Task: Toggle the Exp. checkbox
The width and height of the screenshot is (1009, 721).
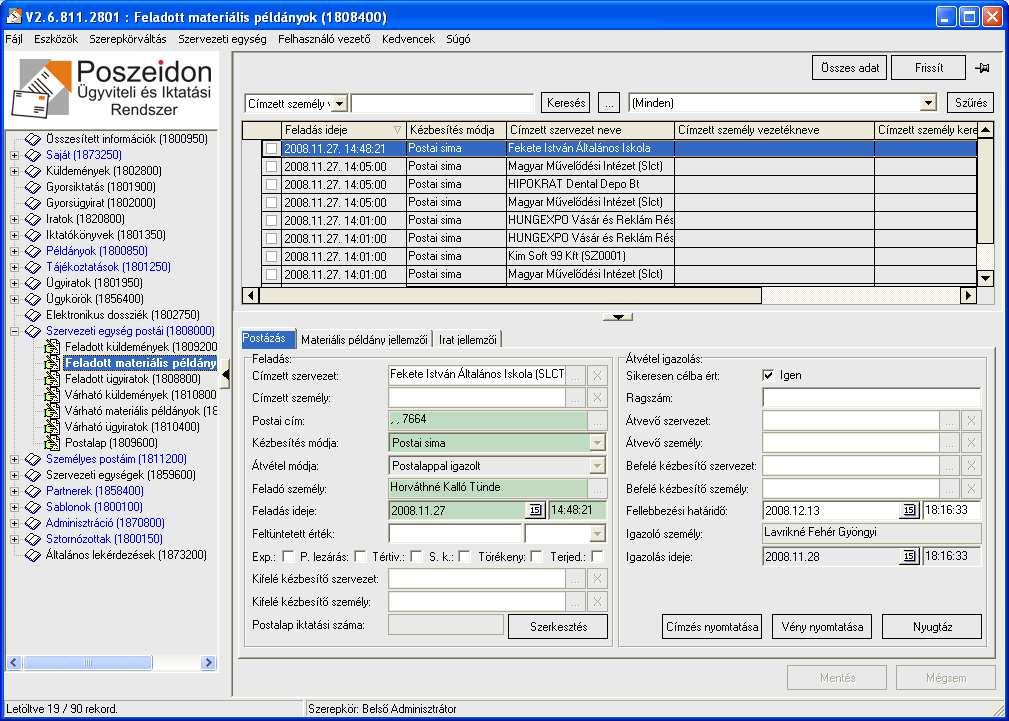Action: (289, 556)
